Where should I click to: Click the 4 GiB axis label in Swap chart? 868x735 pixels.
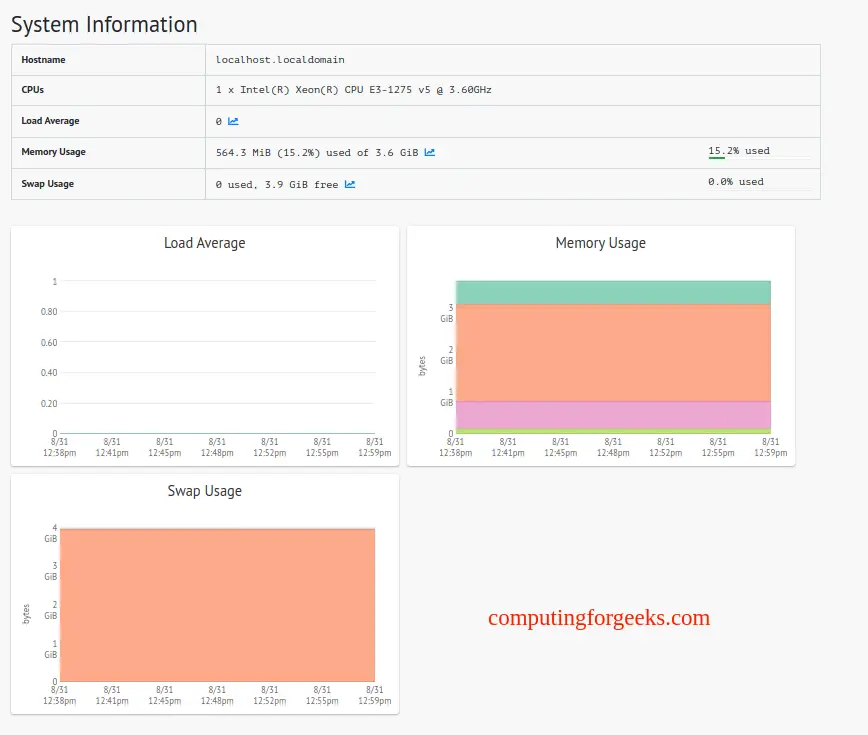[51, 533]
